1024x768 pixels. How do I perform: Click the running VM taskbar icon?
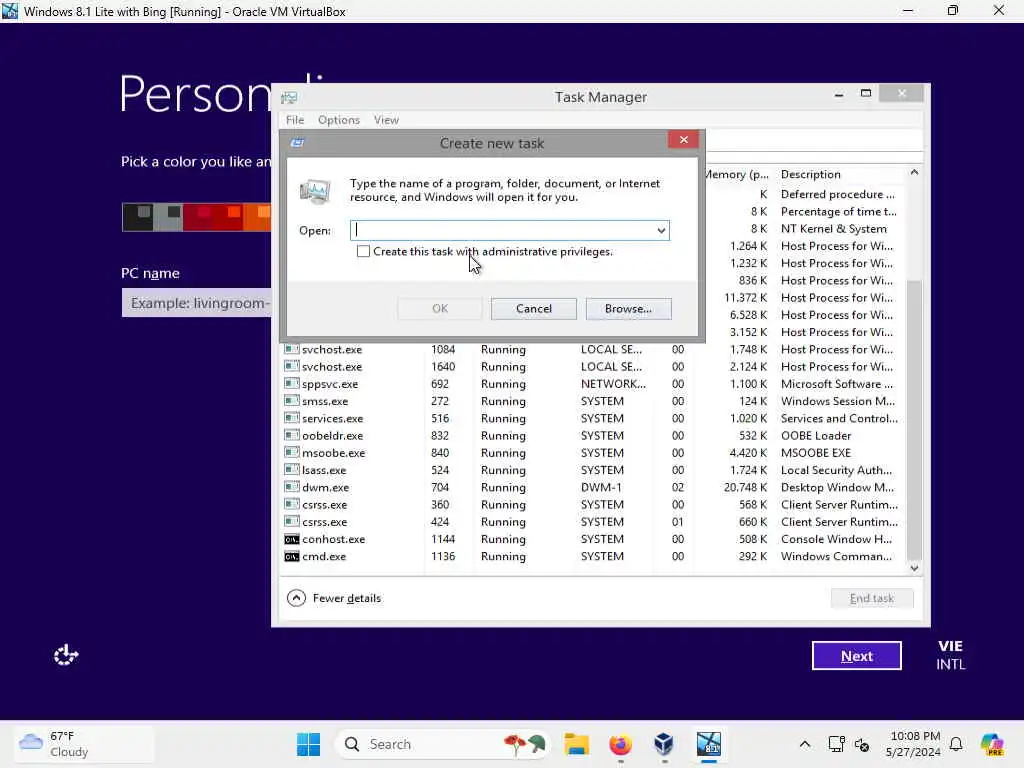(x=709, y=744)
